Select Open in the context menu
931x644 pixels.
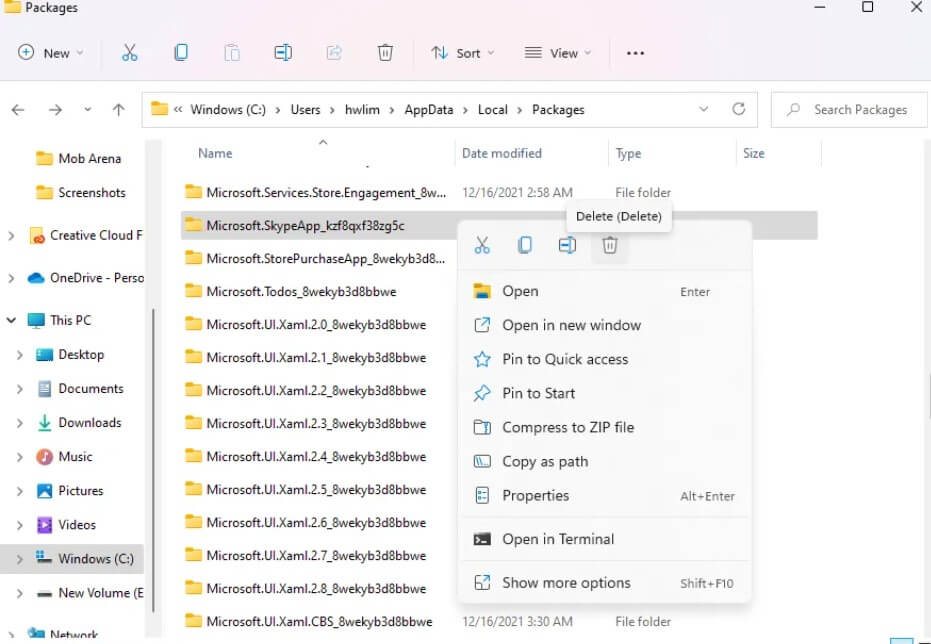(604, 291)
